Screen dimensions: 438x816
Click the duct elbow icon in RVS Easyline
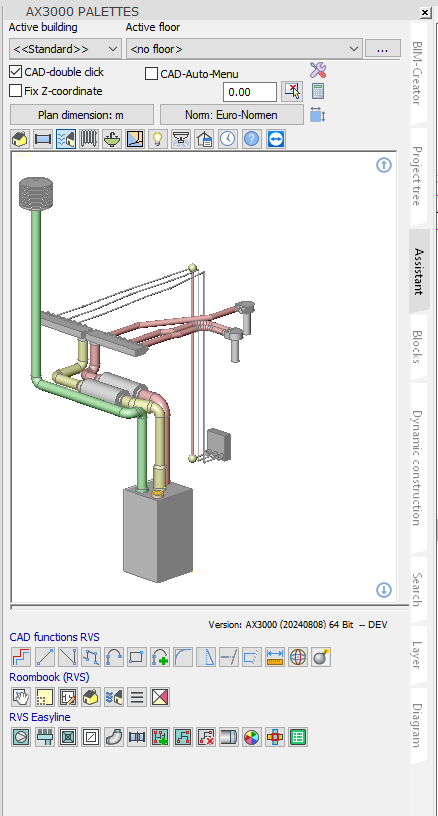[x=114, y=737]
